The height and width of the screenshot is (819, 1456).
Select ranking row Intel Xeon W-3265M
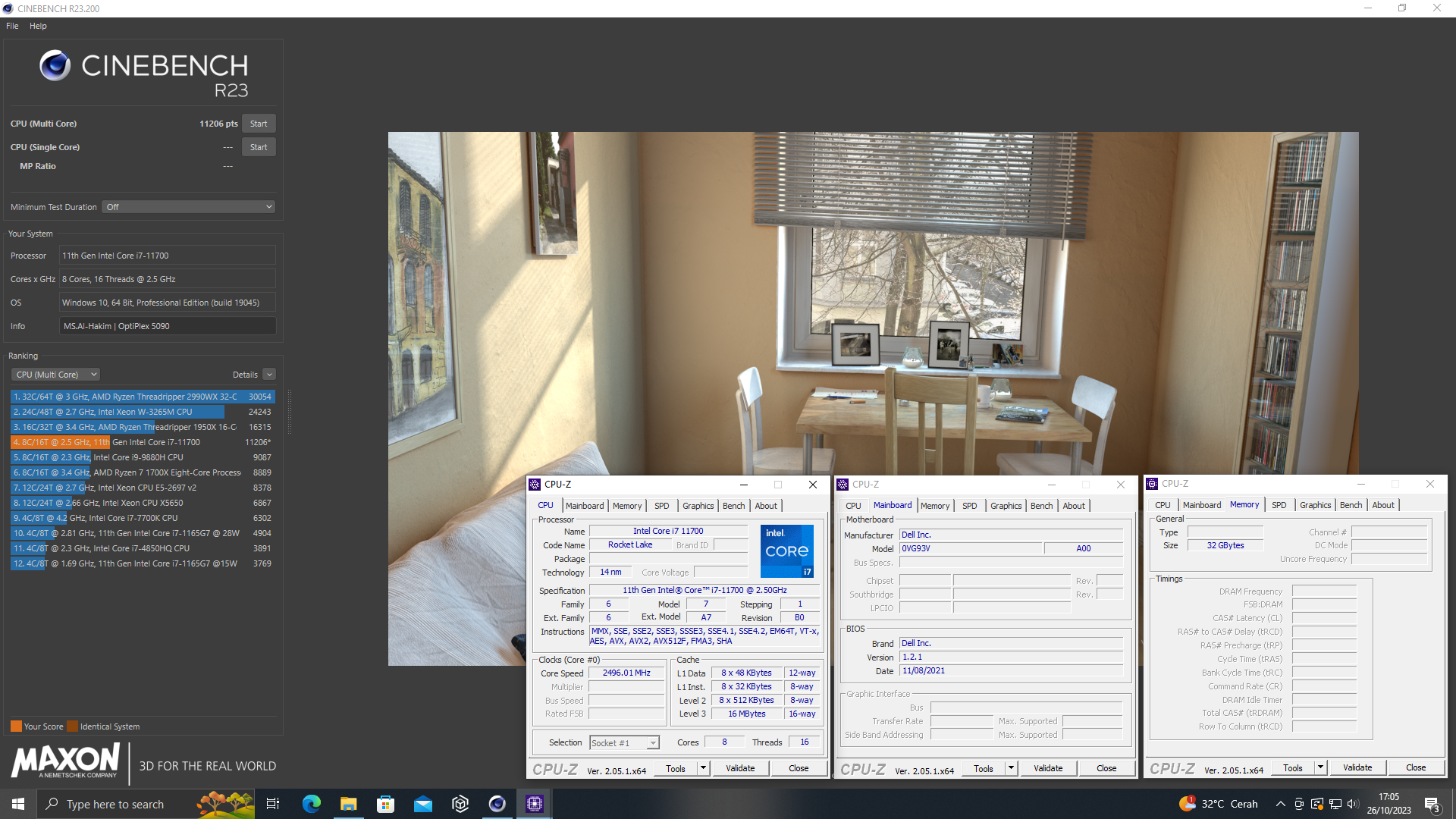click(x=143, y=412)
